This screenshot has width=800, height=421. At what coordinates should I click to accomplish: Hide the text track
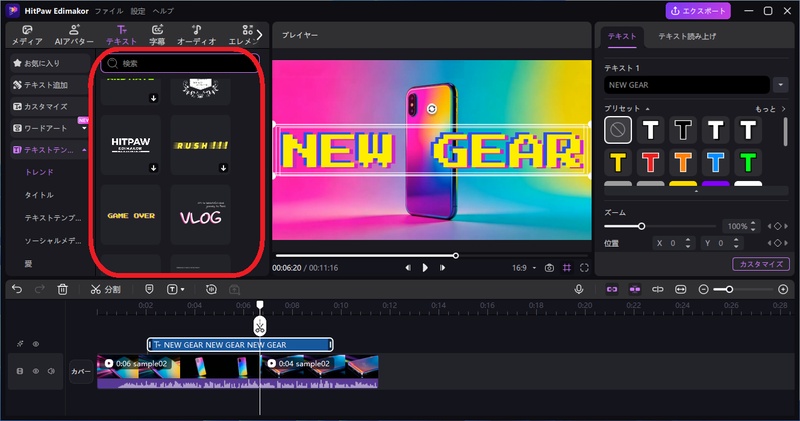pyautogui.click(x=36, y=344)
